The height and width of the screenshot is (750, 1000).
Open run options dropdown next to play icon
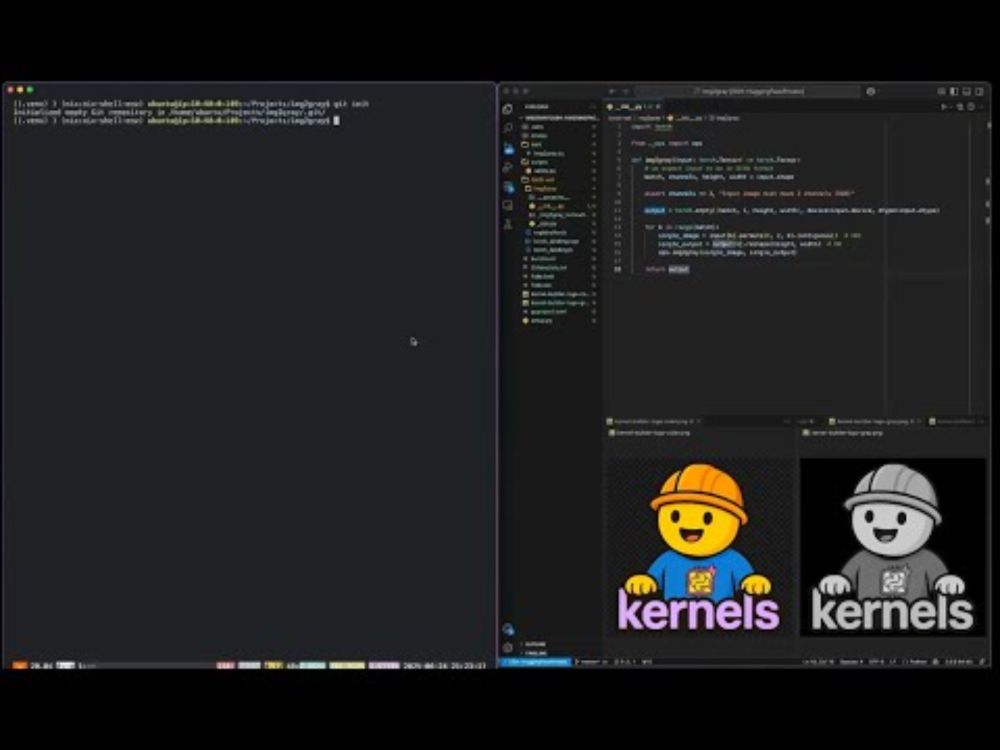[x=951, y=107]
